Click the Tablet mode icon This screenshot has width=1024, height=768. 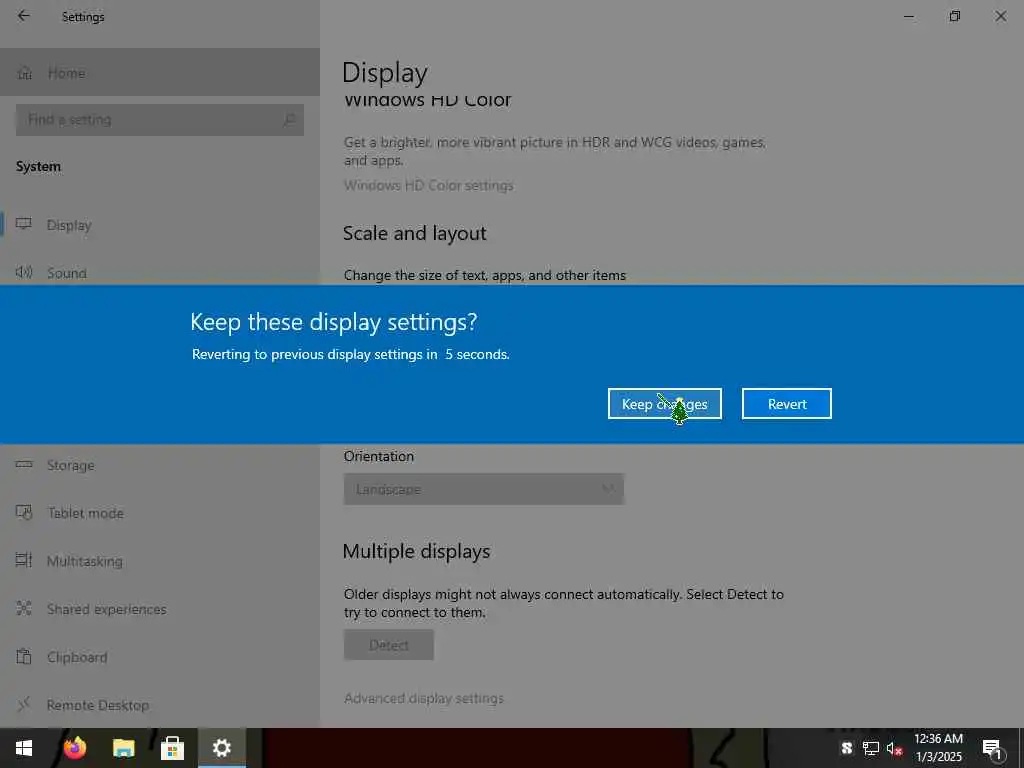[24, 513]
